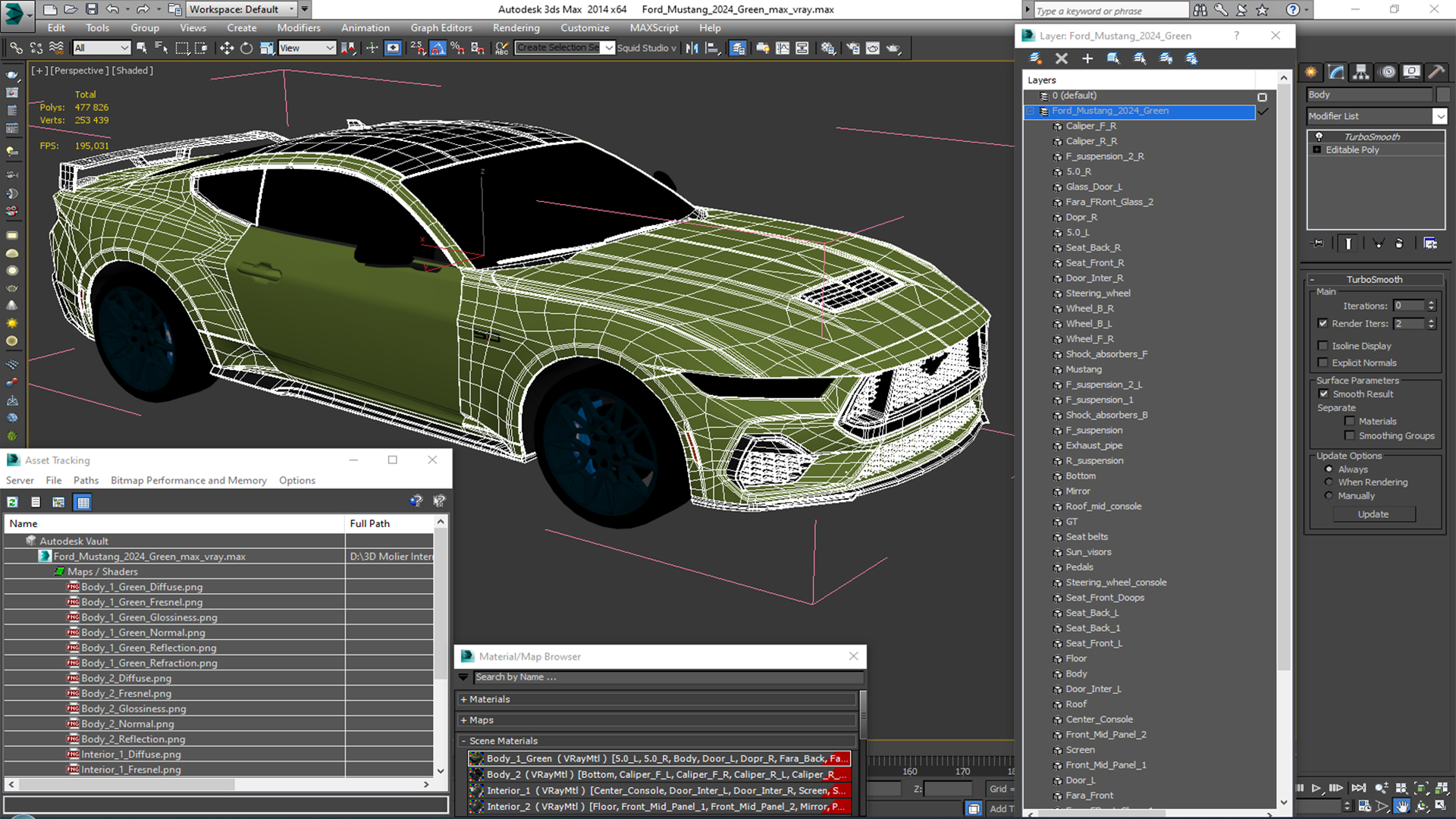The height and width of the screenshot is (819, 1456).
Task: Click Select Highlighted Objects and Layers icon
Action: (1113, 58)
